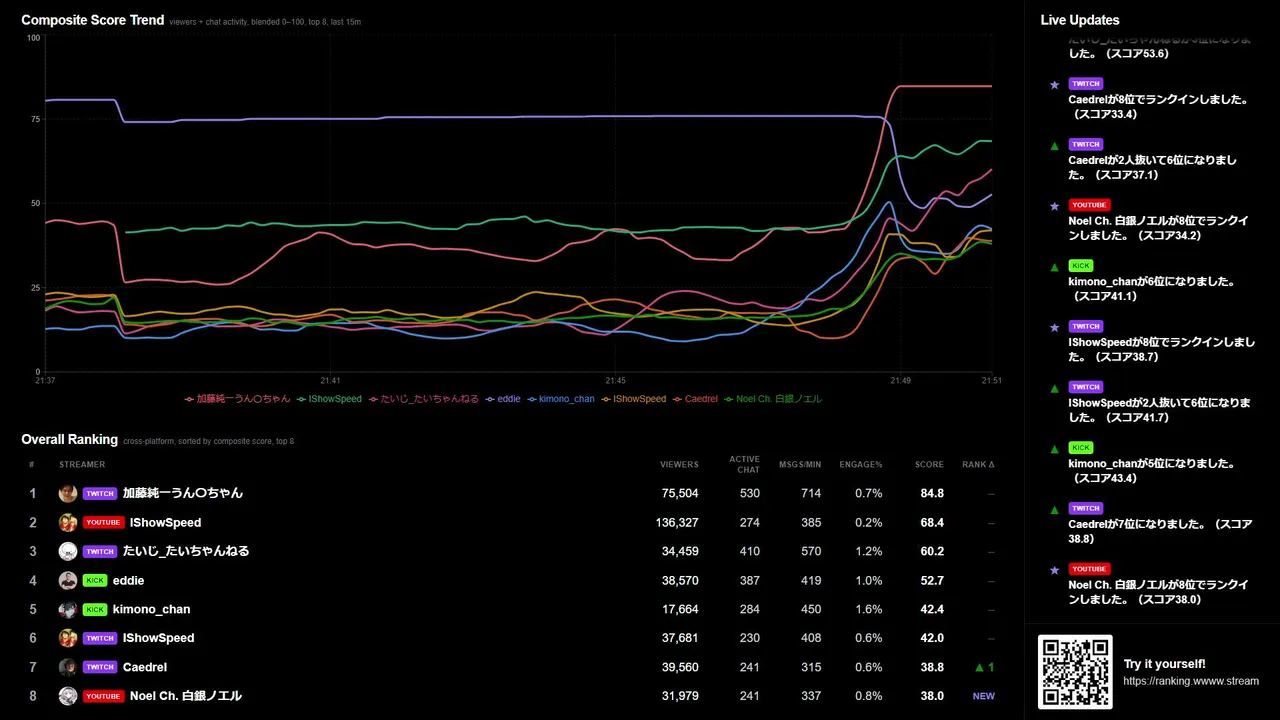Click the avatar of Noel Ch. 白銀ノエル

[68, 696]
